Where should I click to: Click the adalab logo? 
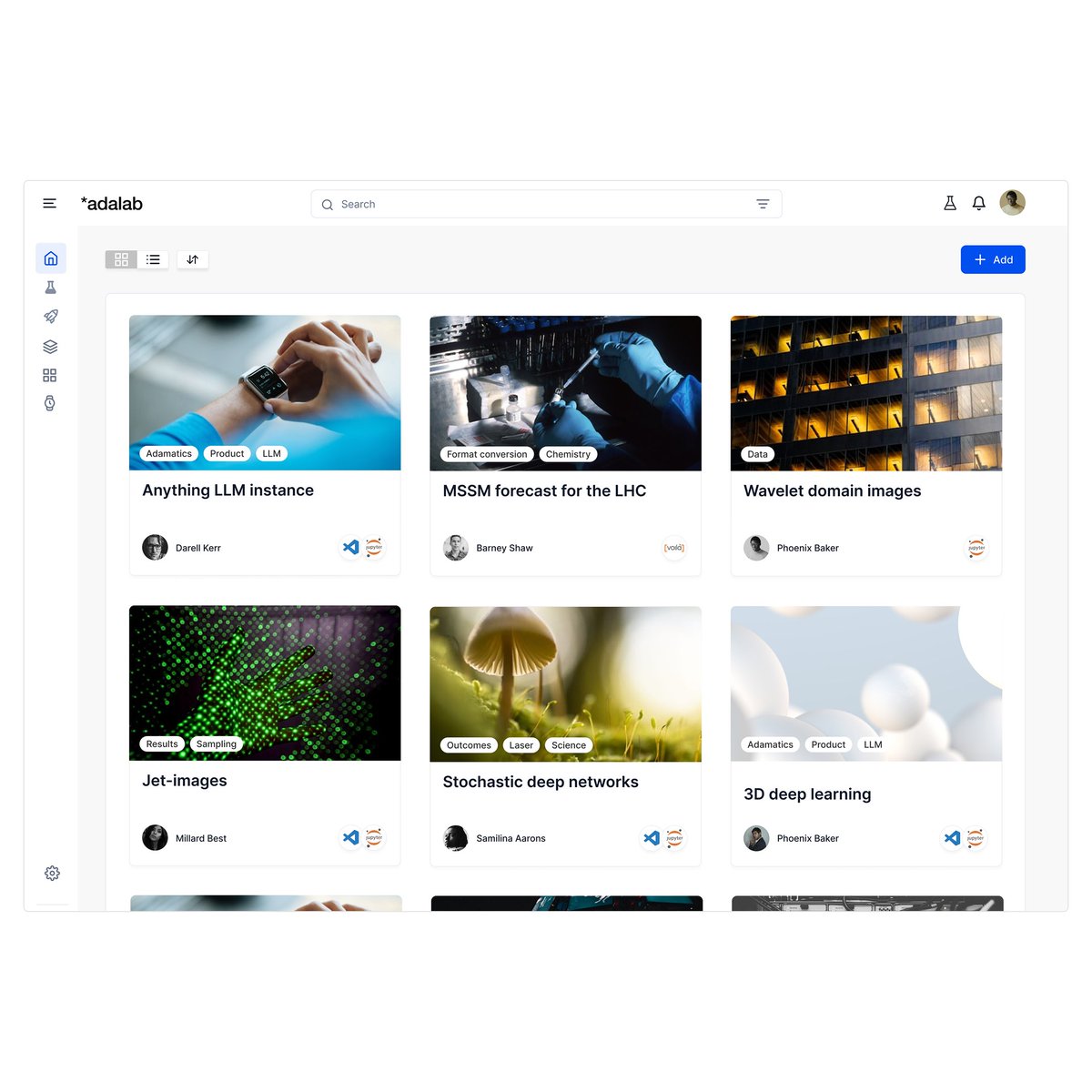[x=112, y=204]
